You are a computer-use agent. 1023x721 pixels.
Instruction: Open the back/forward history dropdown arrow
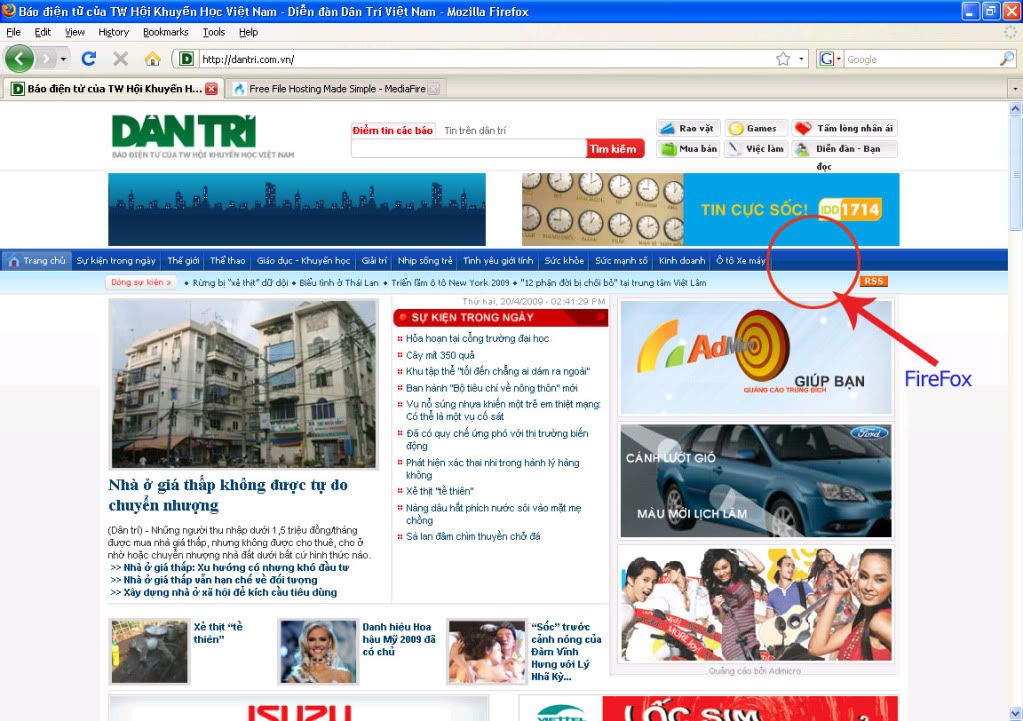(63, 59)
